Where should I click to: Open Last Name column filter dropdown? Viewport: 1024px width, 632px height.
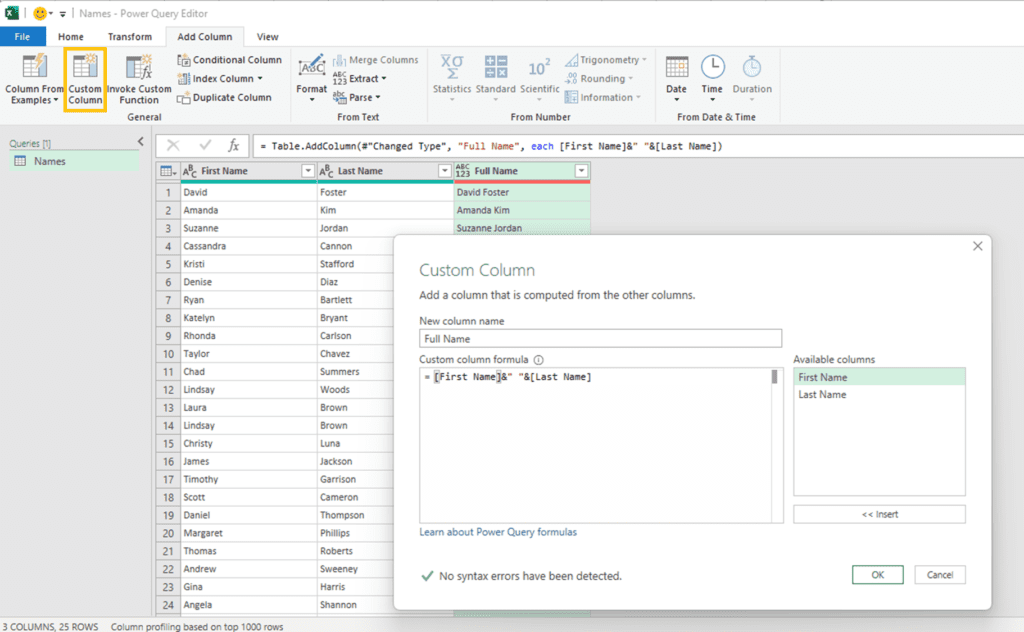(445, 171)
